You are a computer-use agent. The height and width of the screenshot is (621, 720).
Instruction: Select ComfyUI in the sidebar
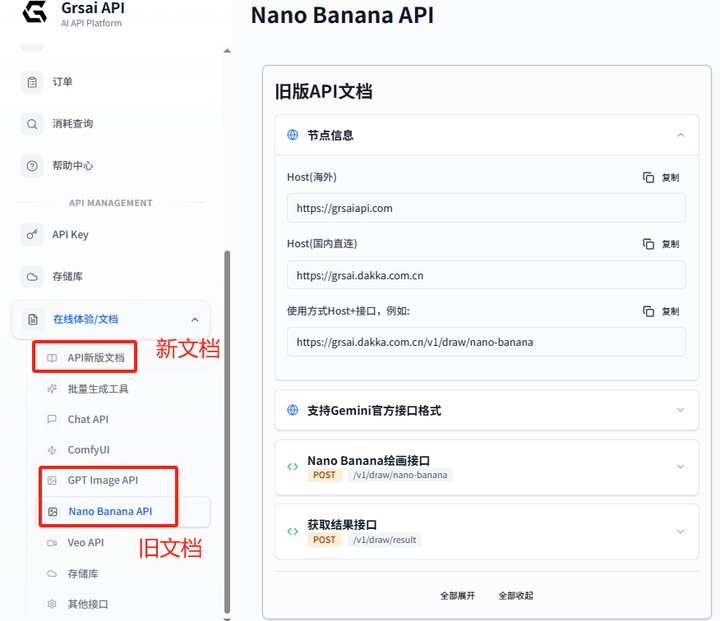pyautogui.click(x=89, y=450)
